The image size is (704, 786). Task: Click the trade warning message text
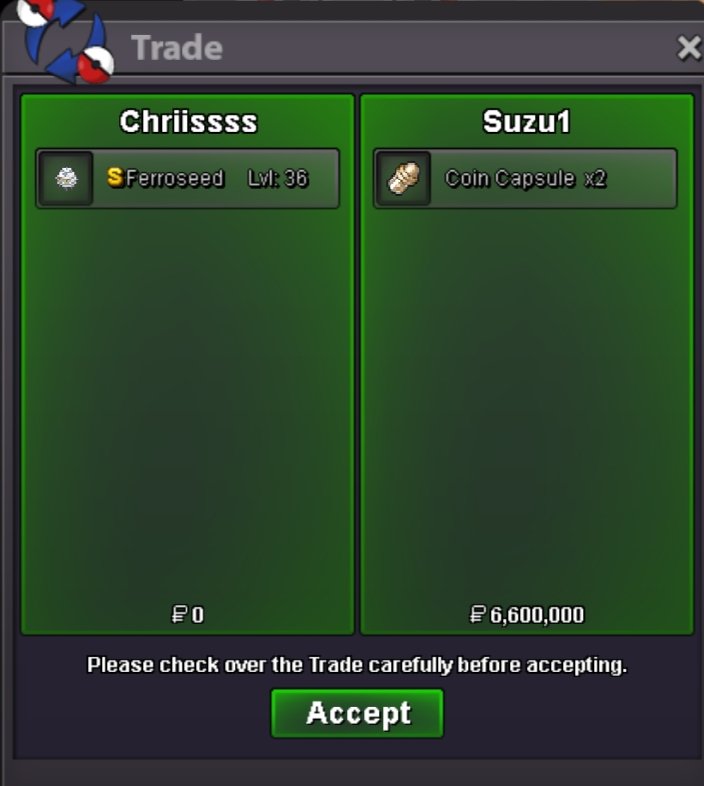pyautogui.click(x=357, y=665)
